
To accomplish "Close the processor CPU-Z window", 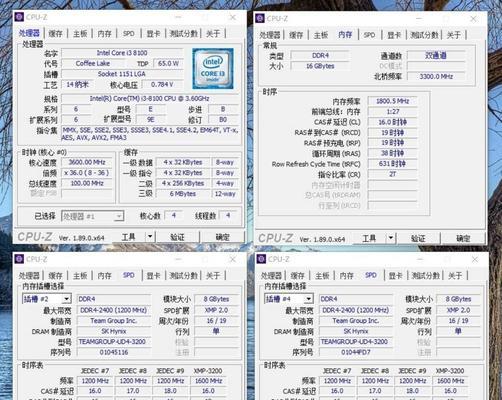I will click(233, 17).
